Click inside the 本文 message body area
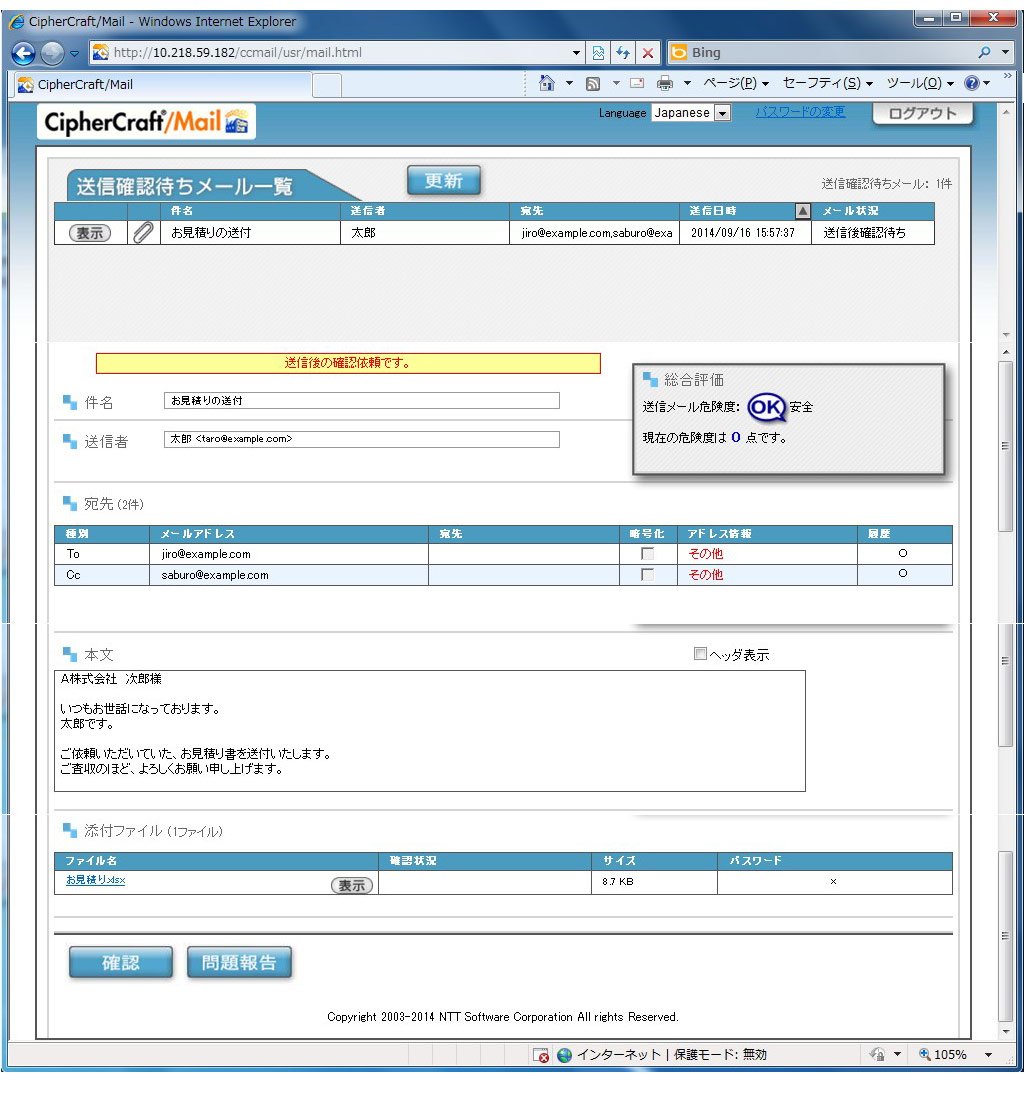This screenshot has width=1025, height=1100. pos(429,731)
